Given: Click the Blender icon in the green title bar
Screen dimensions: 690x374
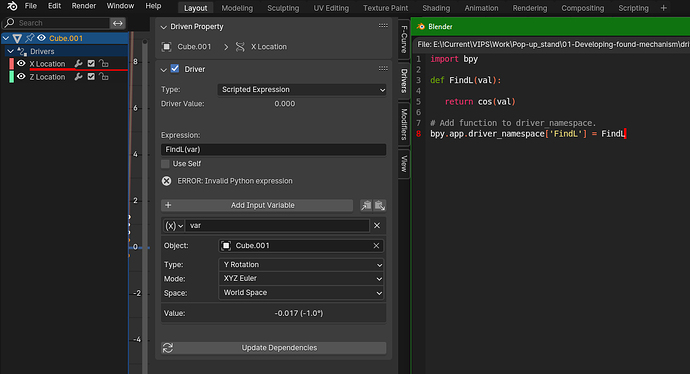Looking at the screenshot, I should [421, 26].
